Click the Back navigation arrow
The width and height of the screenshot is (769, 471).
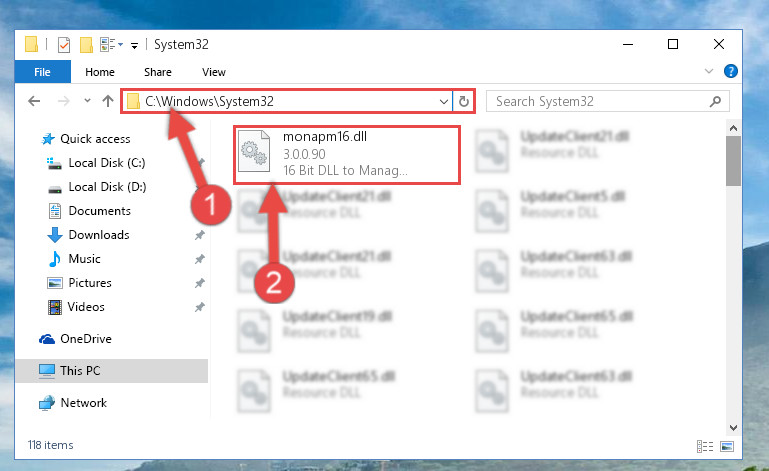point(34,102)
